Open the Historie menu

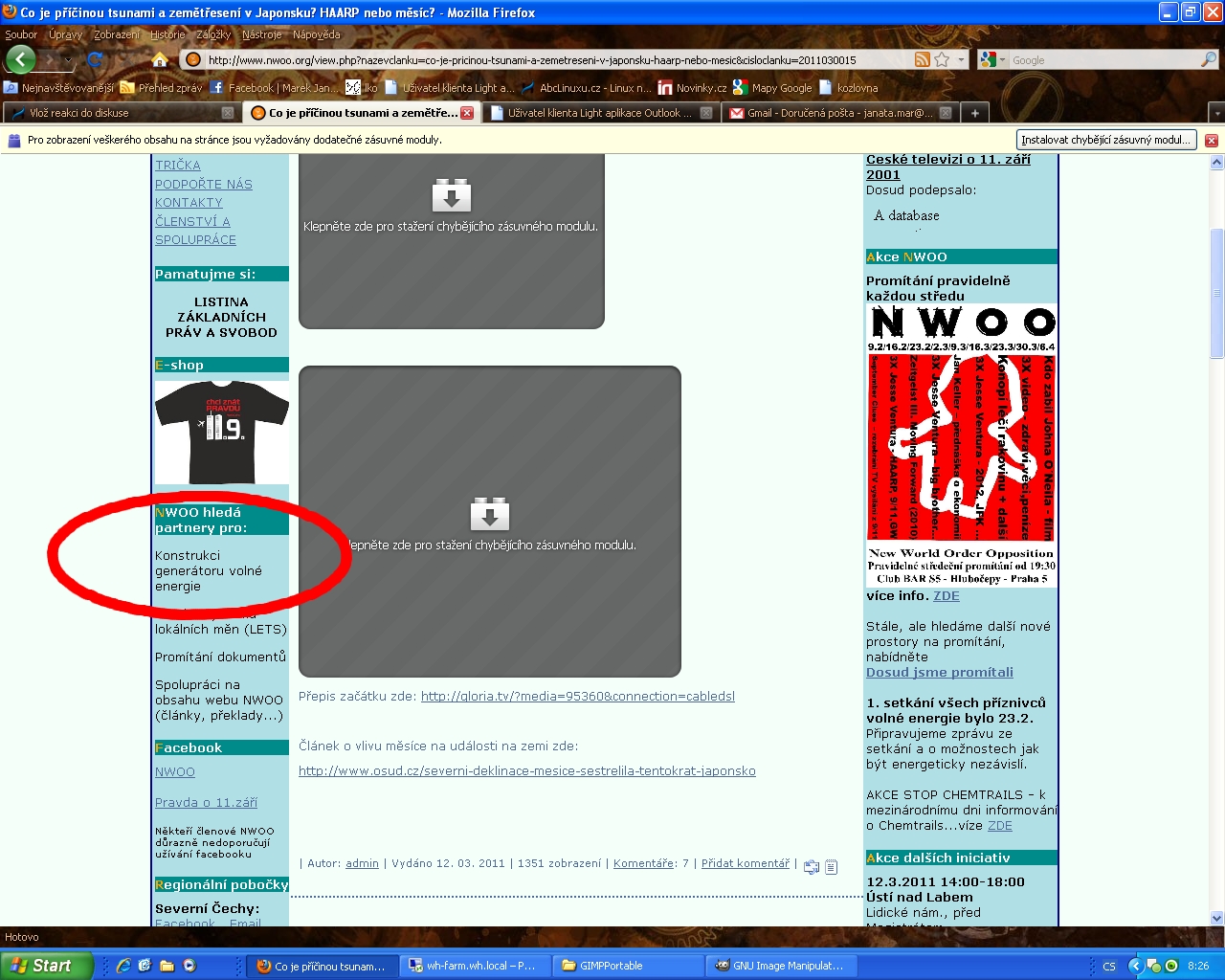coord(167,34)
